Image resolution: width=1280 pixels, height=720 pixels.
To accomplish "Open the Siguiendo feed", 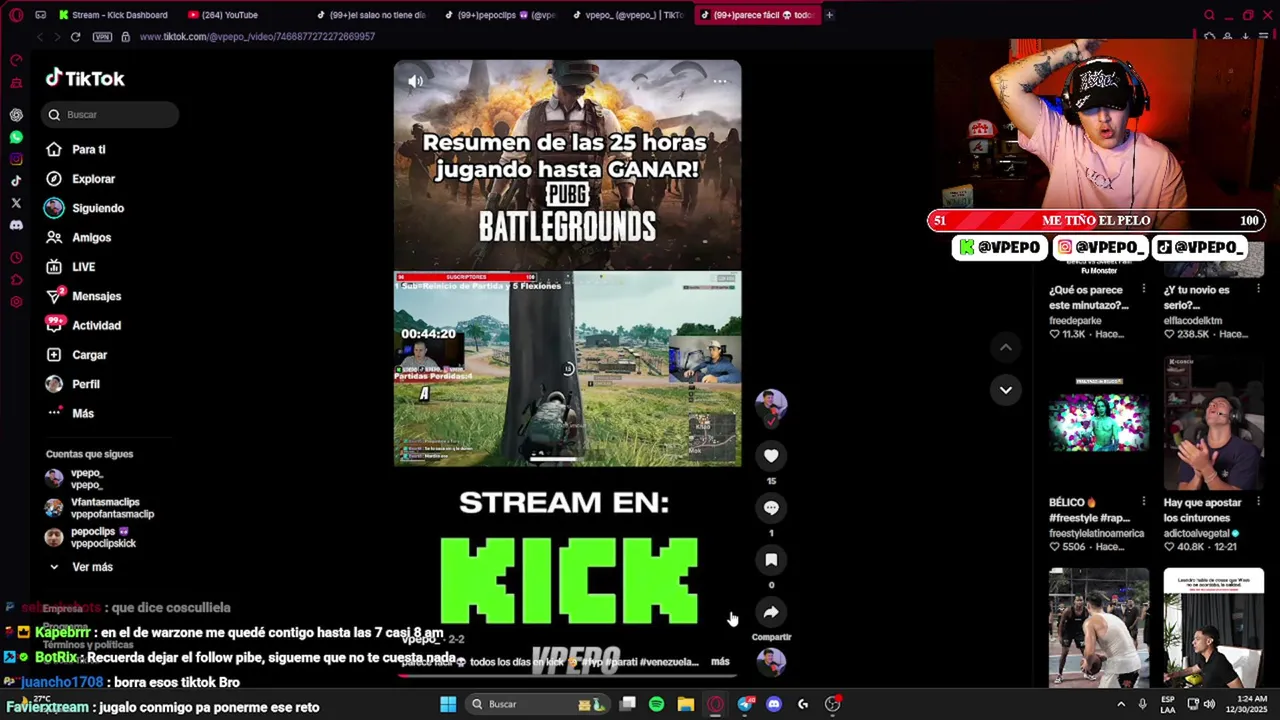I will pyautogui.click(x=85, y=208).
